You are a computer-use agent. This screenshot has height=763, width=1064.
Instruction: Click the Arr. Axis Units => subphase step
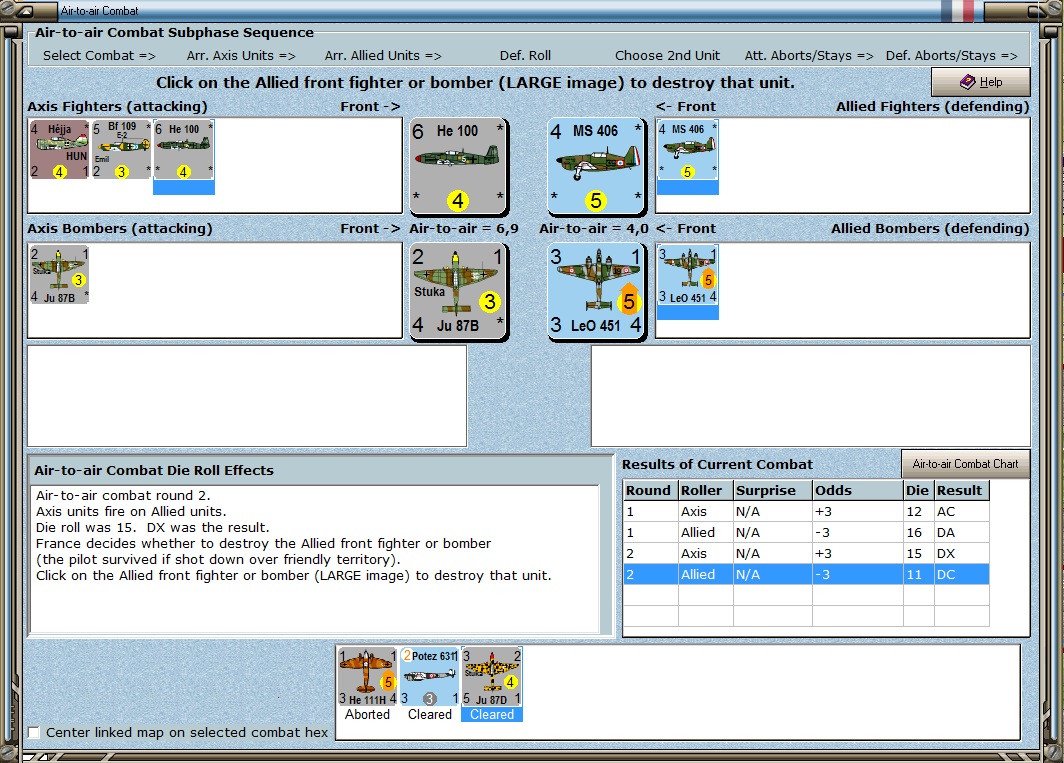point(241,56)
